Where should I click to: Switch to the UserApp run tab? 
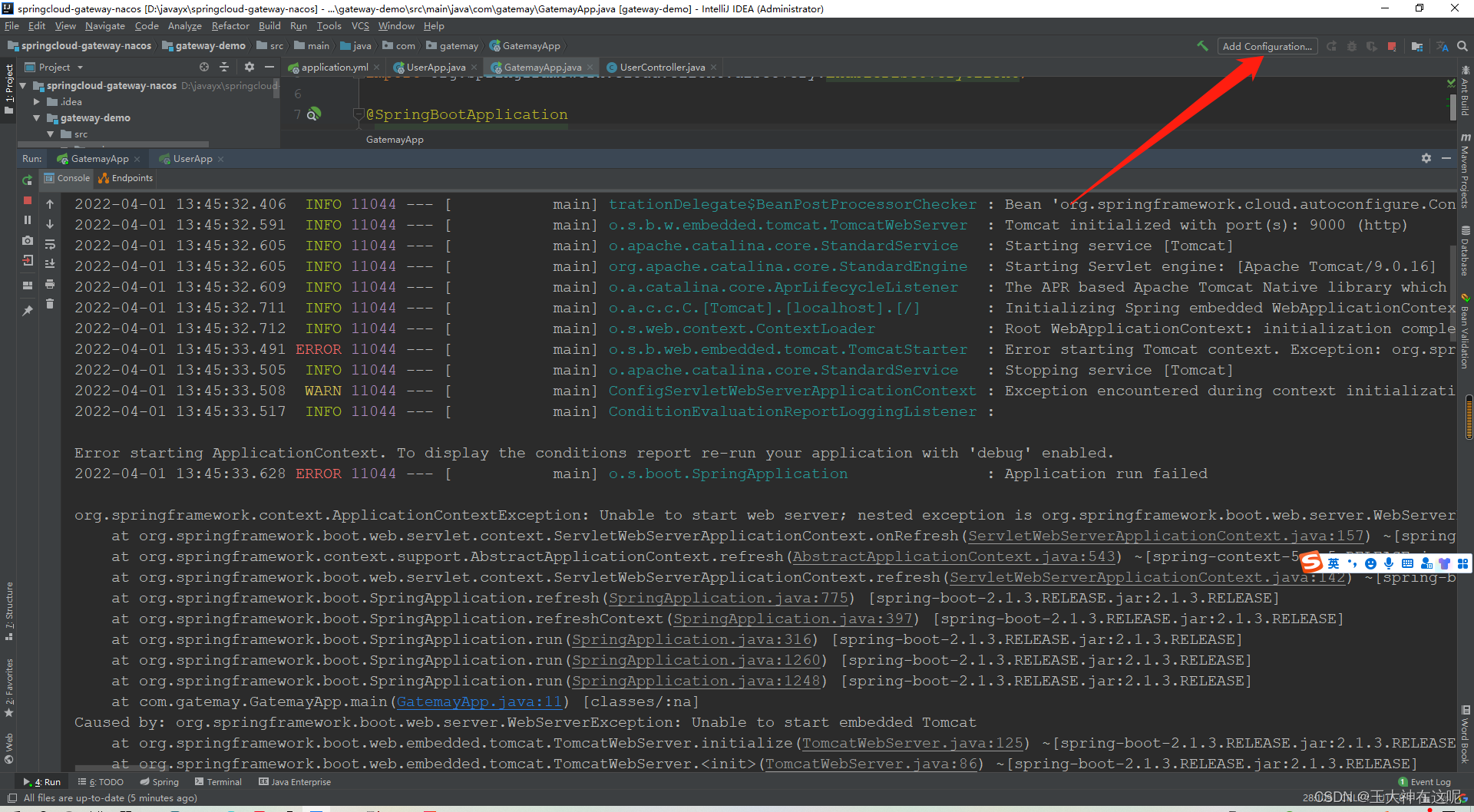pyautogui.click(x=192, y=159)
